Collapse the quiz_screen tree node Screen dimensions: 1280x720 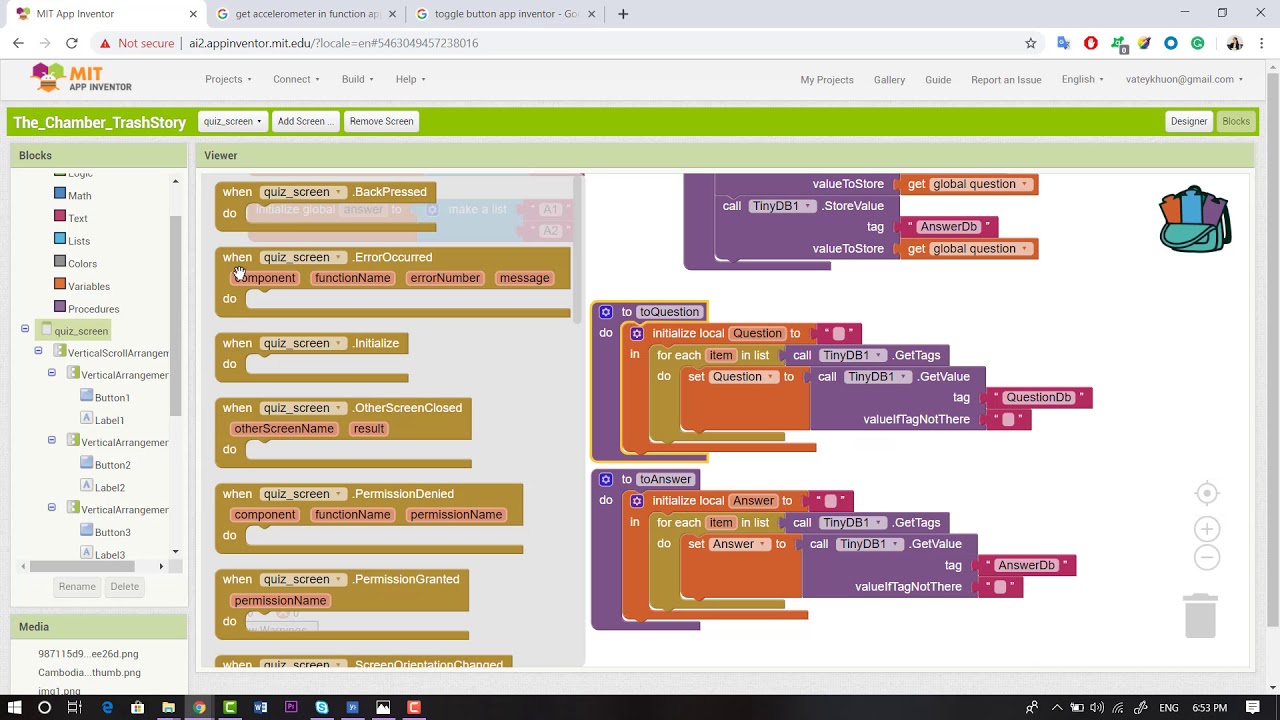25,329
